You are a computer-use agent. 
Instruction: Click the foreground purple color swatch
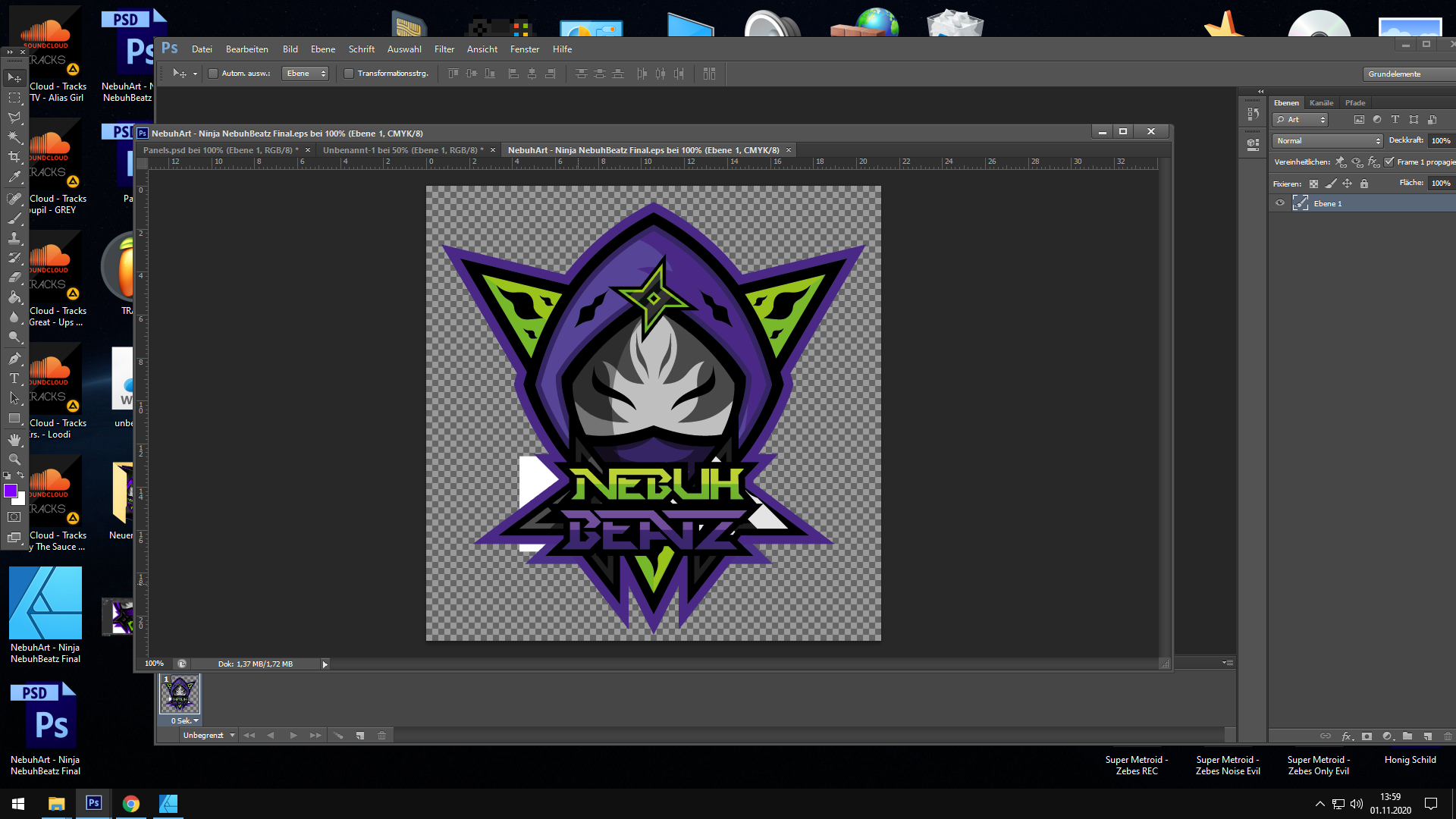tap(11, 491)
